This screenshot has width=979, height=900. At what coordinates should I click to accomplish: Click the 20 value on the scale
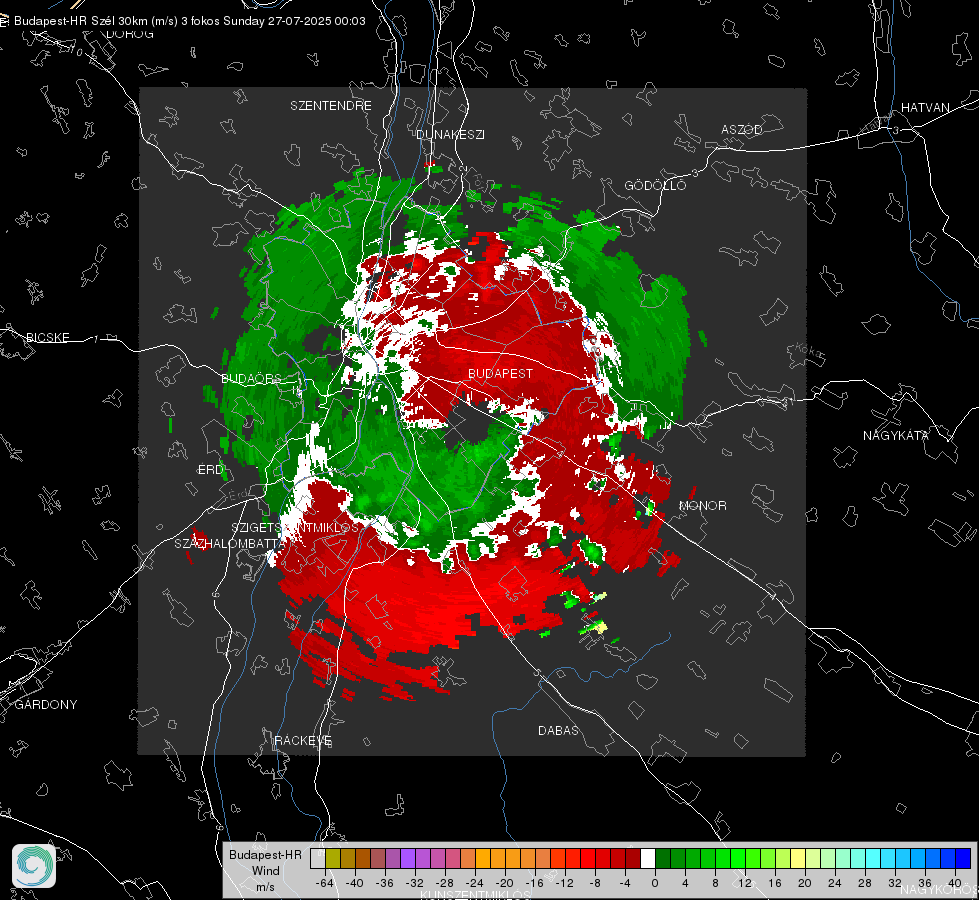(804, 883)
